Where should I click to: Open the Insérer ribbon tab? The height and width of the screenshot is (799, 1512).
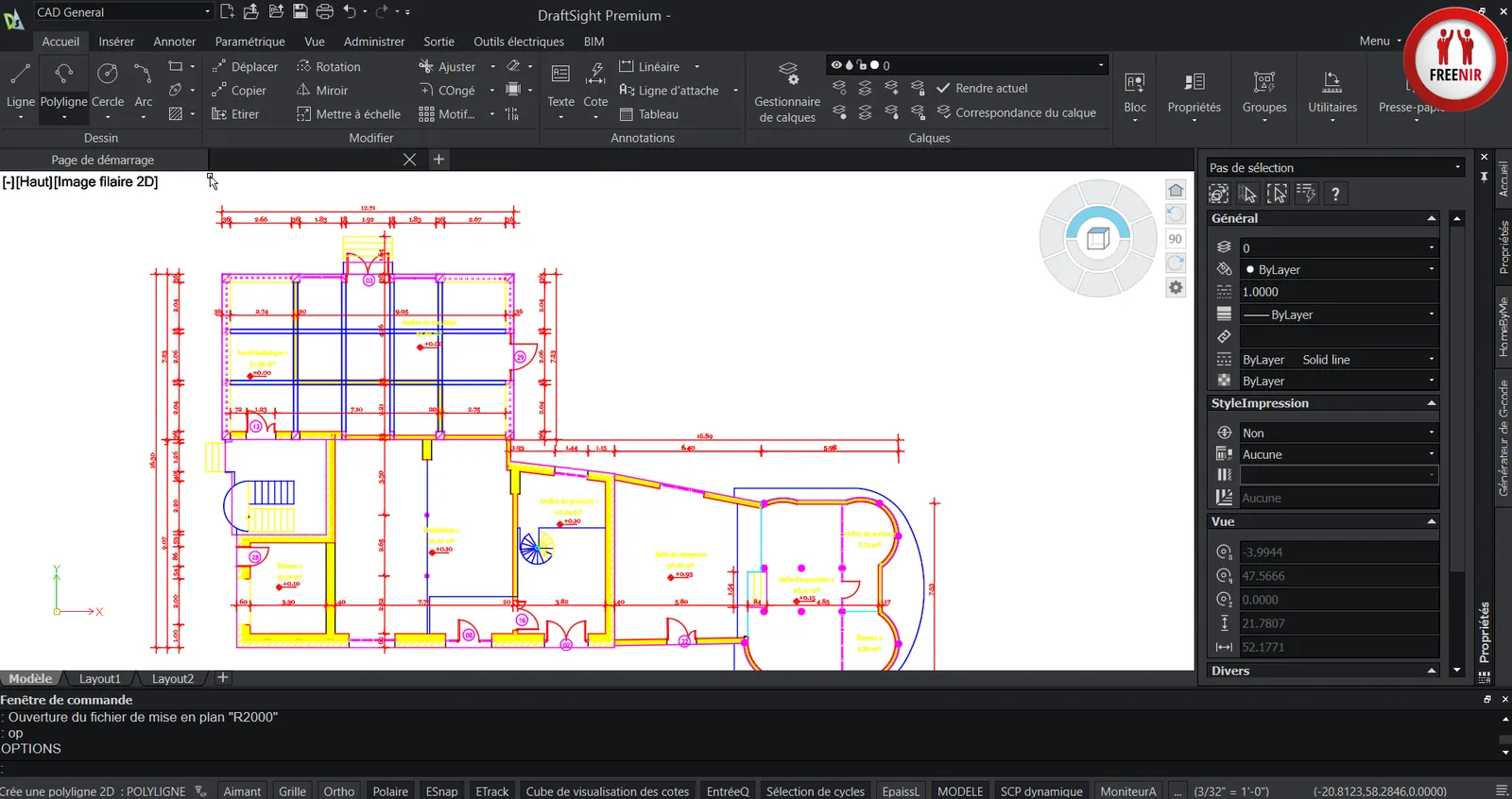click(x=116, y=42)
